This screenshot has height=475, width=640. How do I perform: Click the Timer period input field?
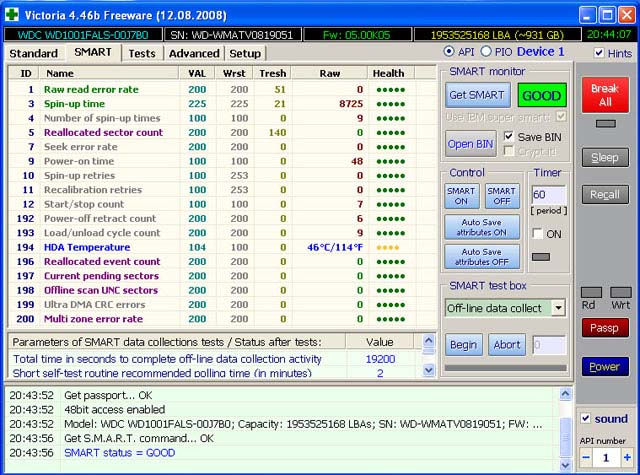click(x=548, y=195)
